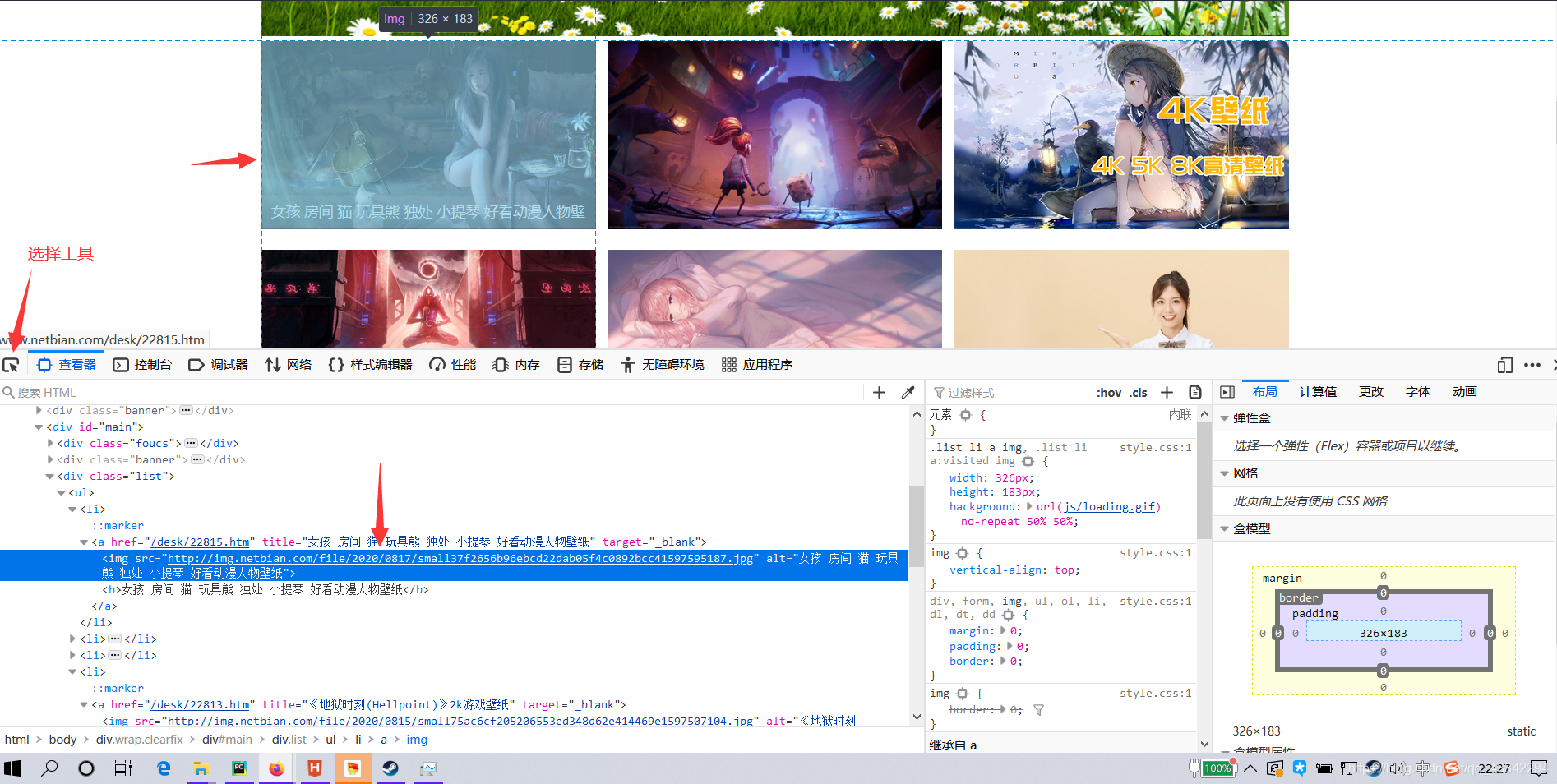Screen dimensions: 1557x784
Task: Focus the 搜索 HTML search field
Action: [x=432, y=393]
